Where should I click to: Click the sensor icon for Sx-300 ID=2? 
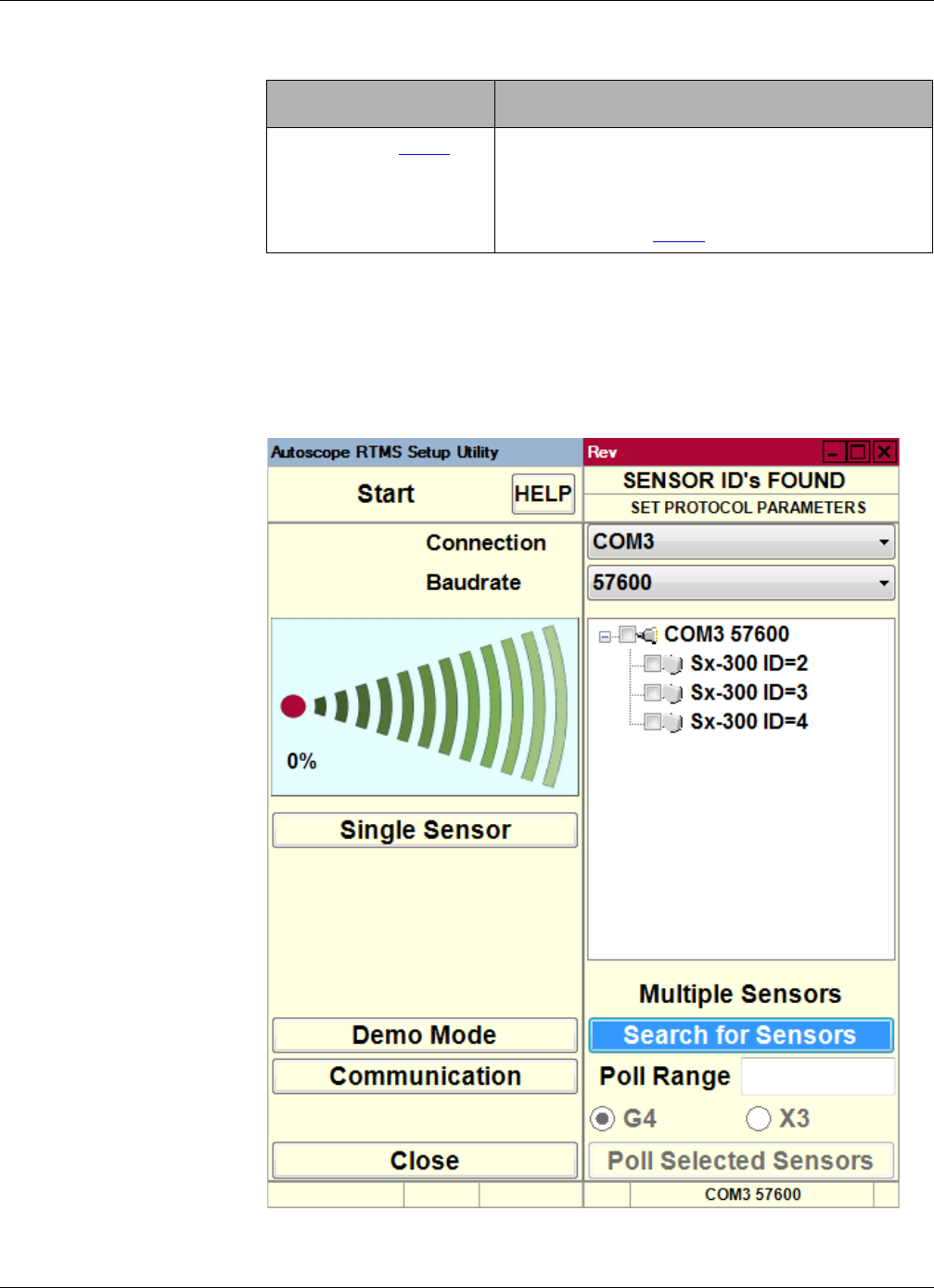click(673, 664)
